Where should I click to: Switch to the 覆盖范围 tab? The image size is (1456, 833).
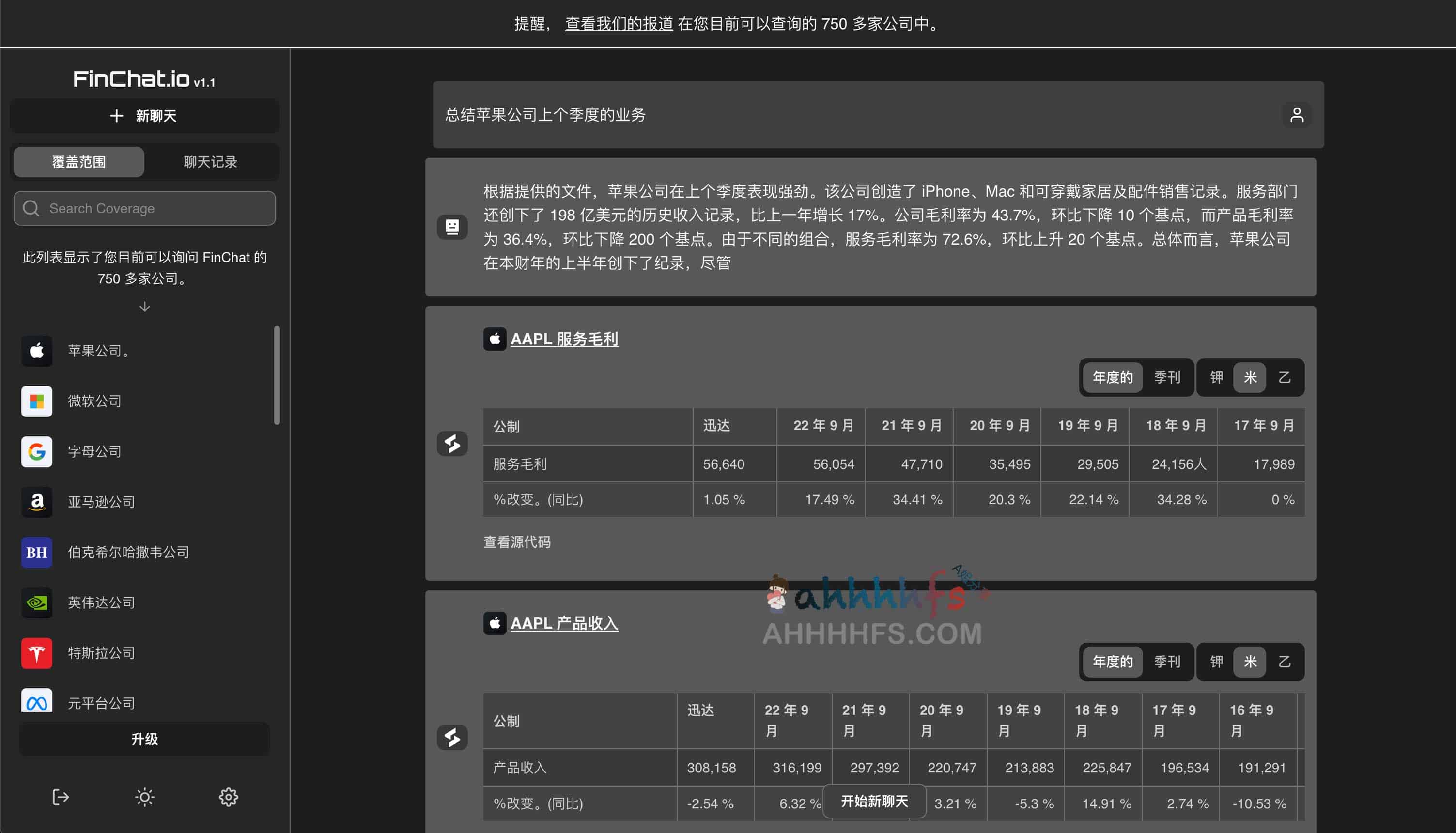78,162
